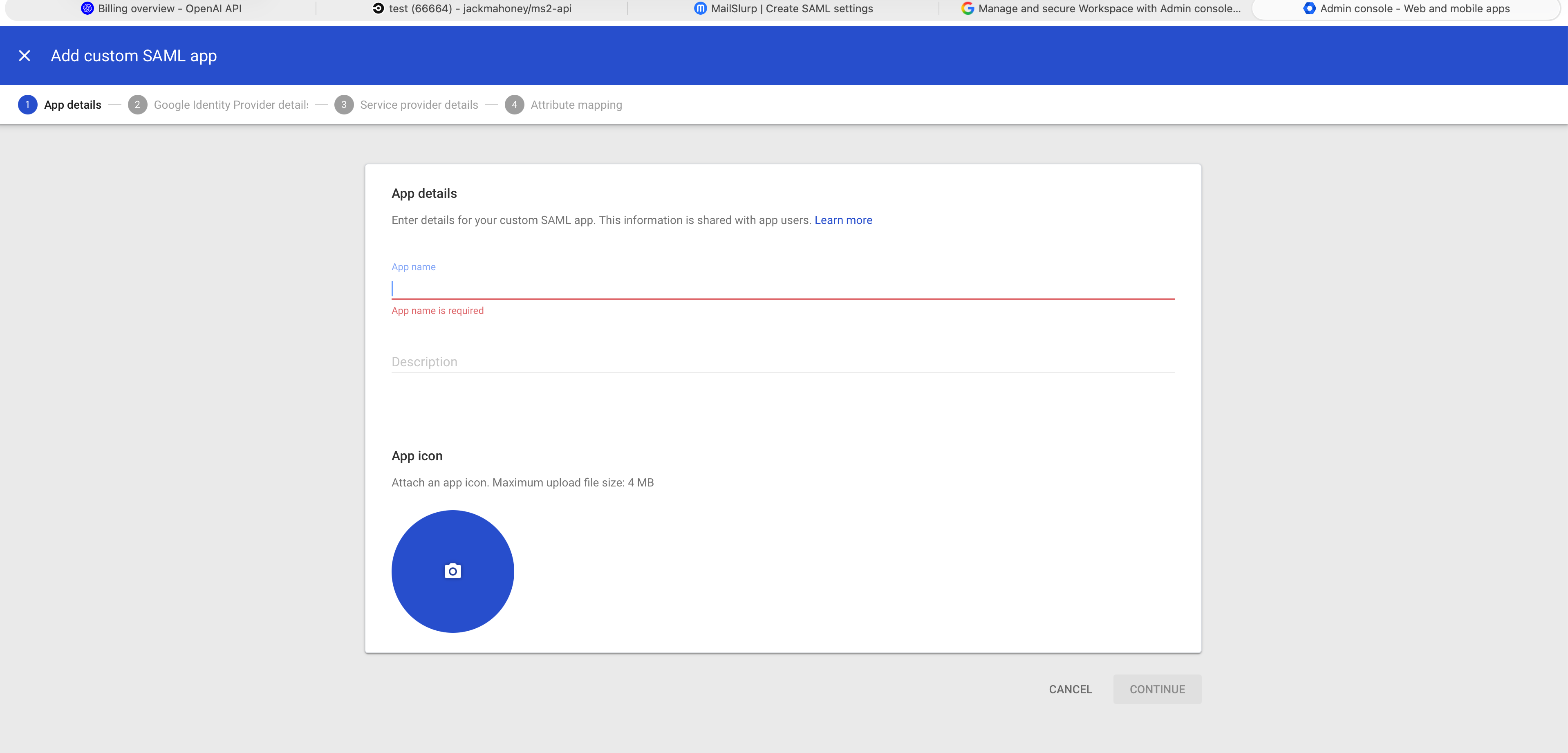1568x753 pixels.
Task: Open MailSlurp Create SAML settings tab
Action: (791, 9)
